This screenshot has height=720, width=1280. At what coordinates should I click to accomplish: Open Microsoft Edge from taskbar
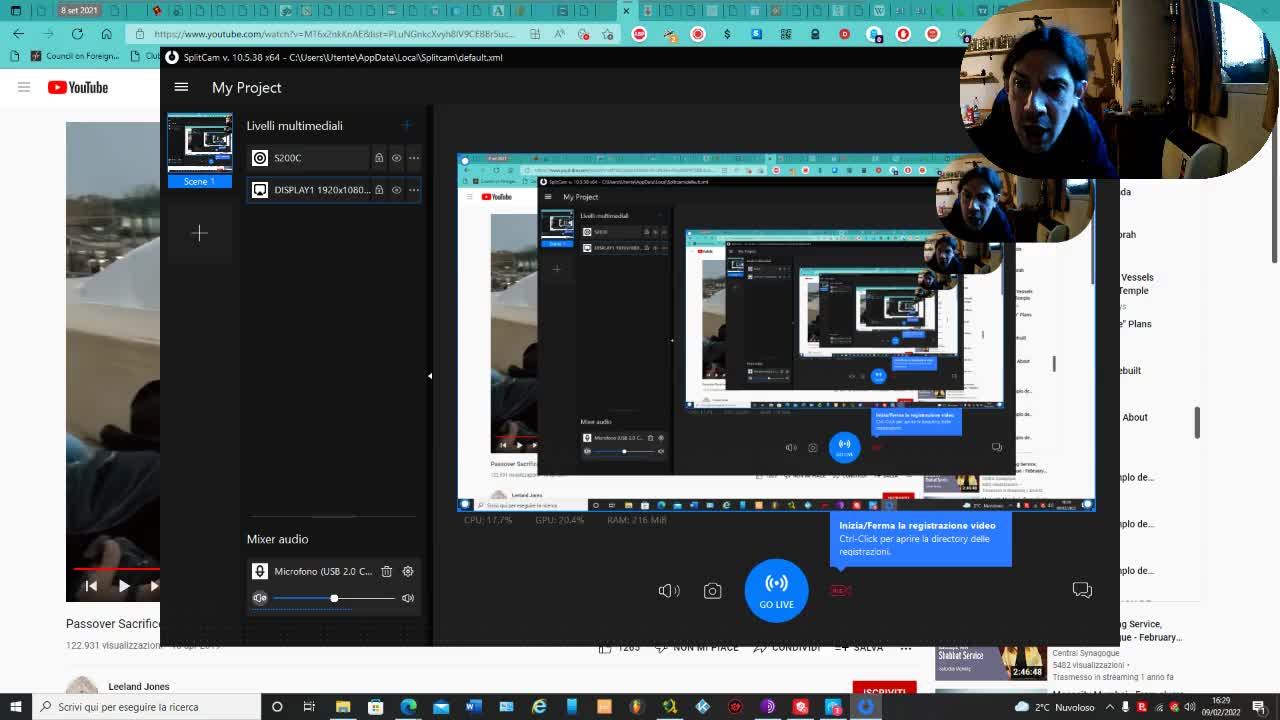tap(408, 707)
